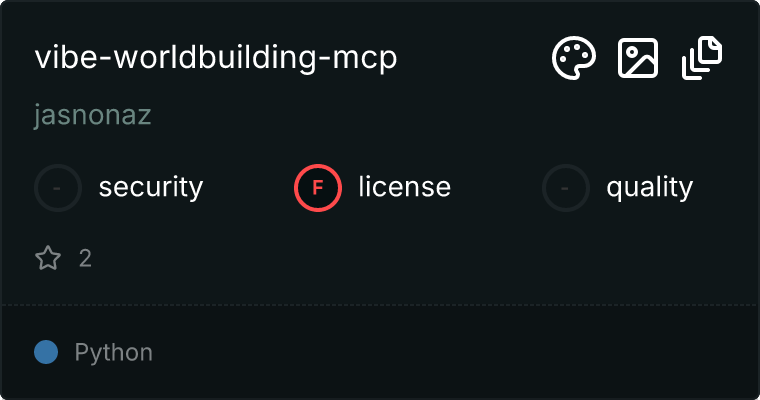The image size is (760, 400).
Task: Click the image picture icon
Action: [x=638, y=58]
